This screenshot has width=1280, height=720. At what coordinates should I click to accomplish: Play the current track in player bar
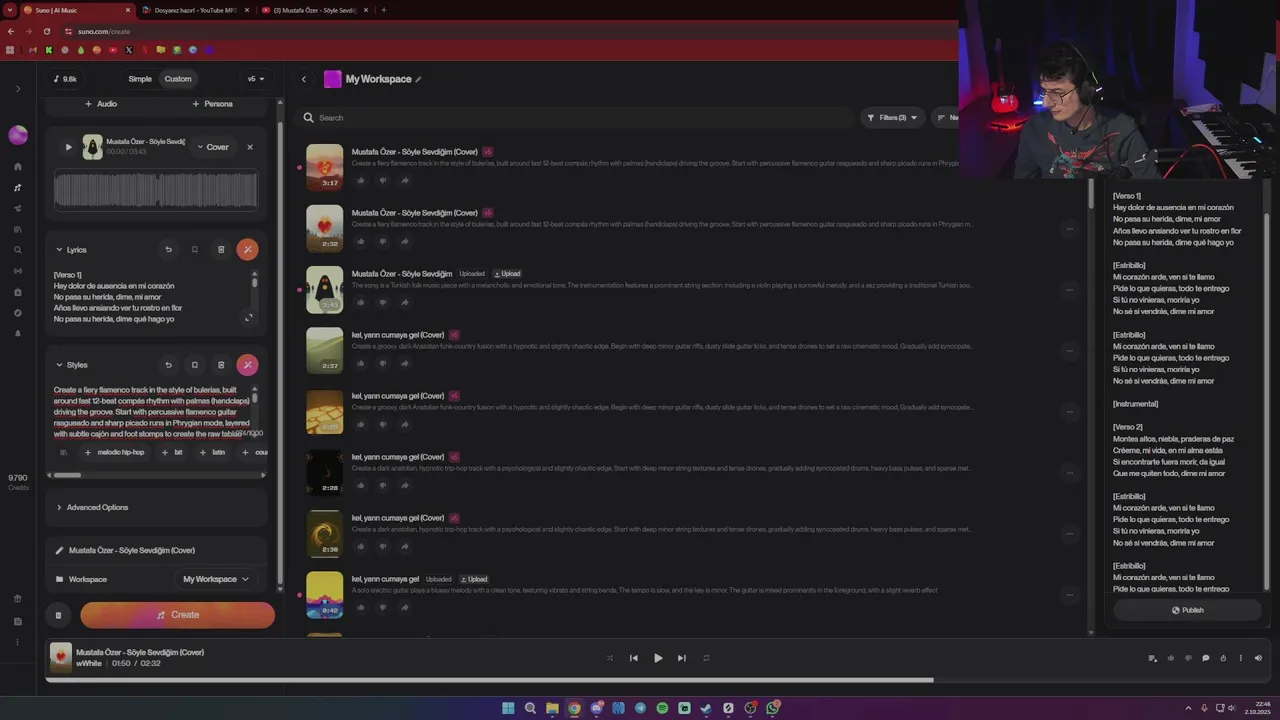(x=658, y=658)
